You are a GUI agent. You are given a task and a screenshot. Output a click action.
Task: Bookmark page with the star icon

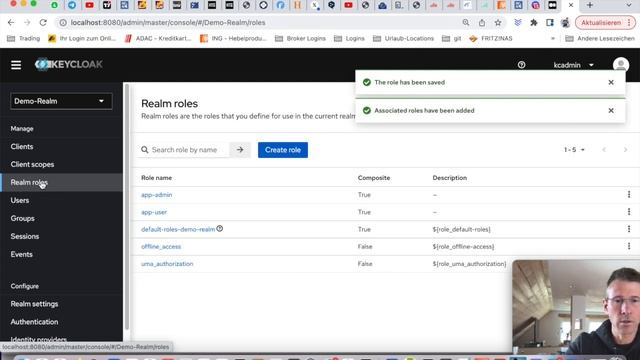[498, 23]
